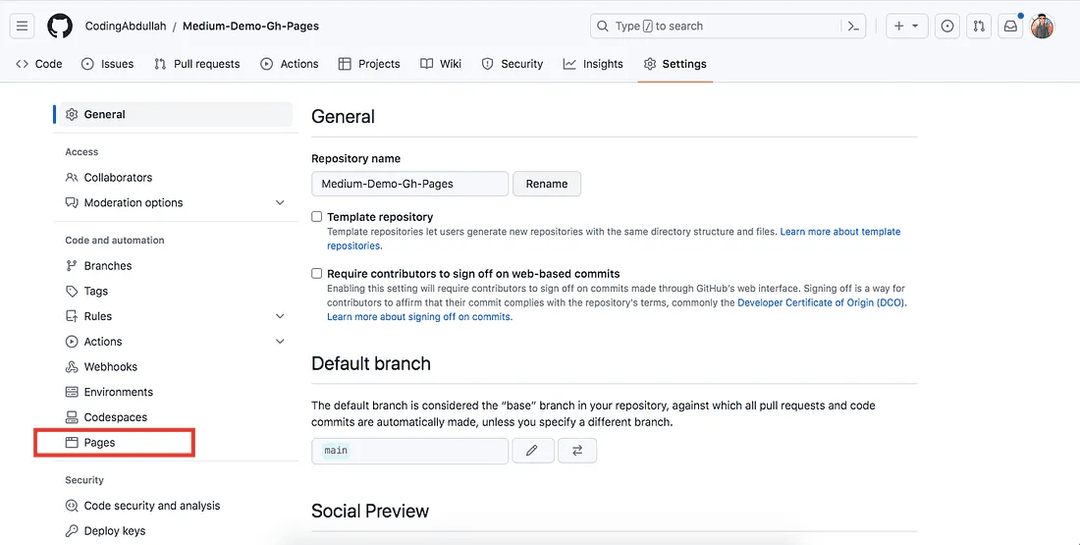Click the user profile avatar

(1043, 26)
